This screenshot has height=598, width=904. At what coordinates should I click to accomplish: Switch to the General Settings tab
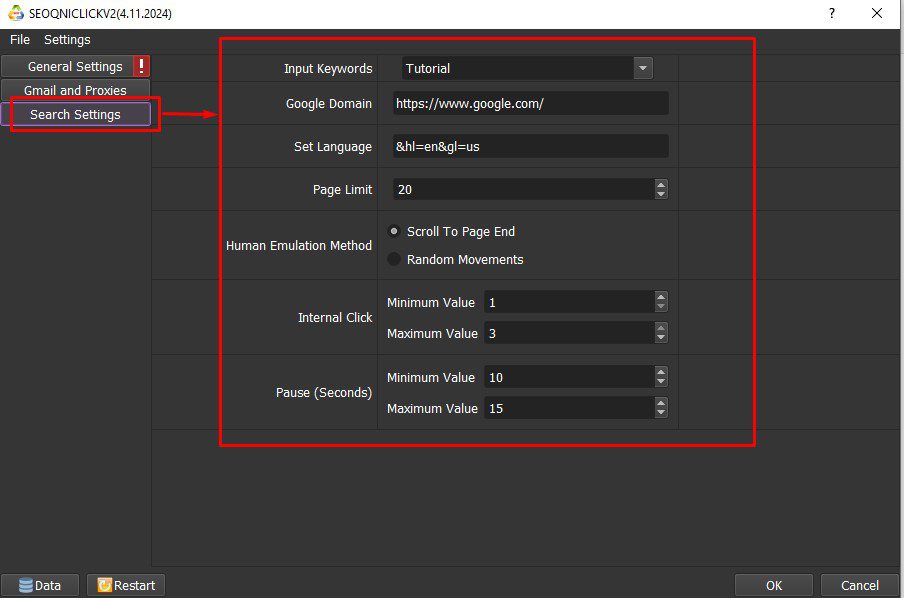click(x=75, y=66)
